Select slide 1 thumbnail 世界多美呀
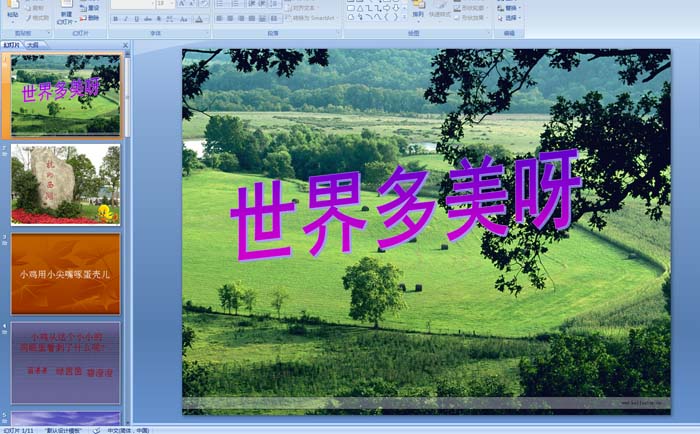The image size is (700, 434). click(x=66, y=94)
